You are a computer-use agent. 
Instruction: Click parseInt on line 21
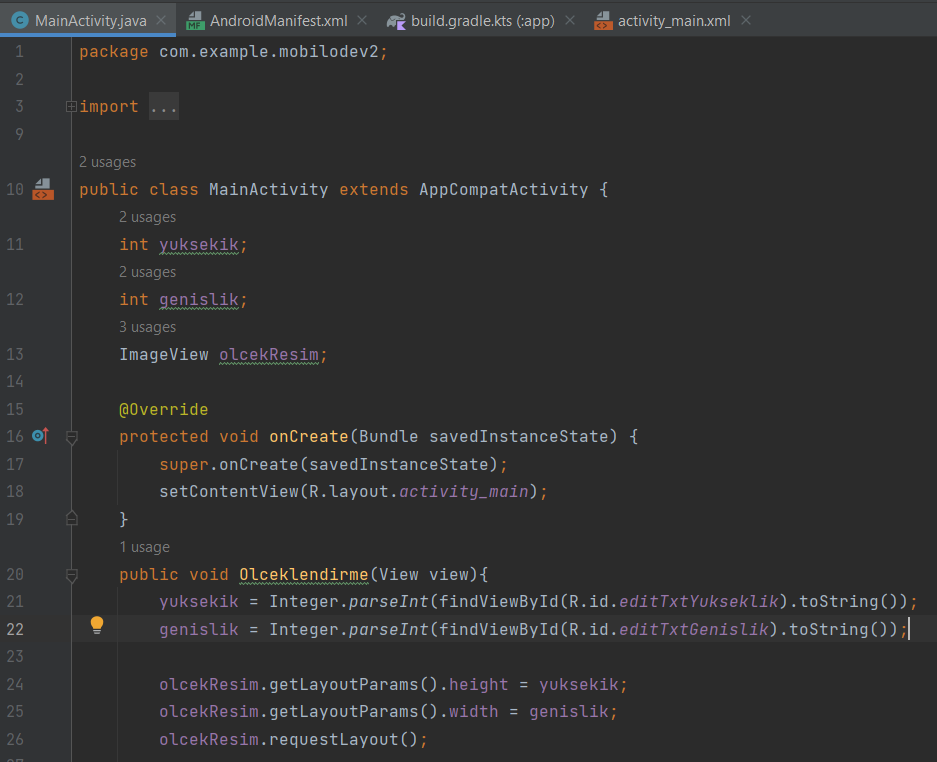388,601
